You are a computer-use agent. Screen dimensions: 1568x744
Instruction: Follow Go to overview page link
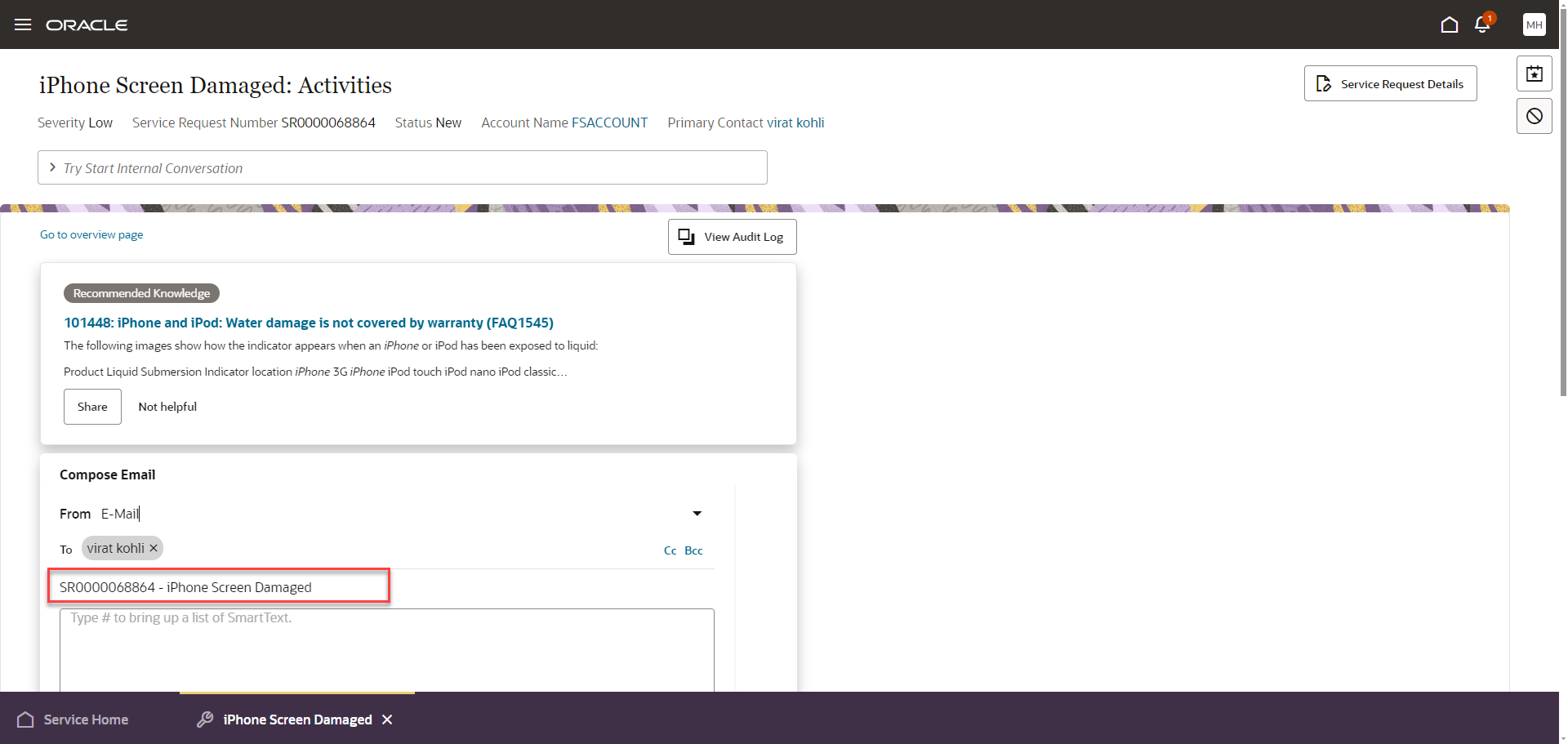point(91,234)
